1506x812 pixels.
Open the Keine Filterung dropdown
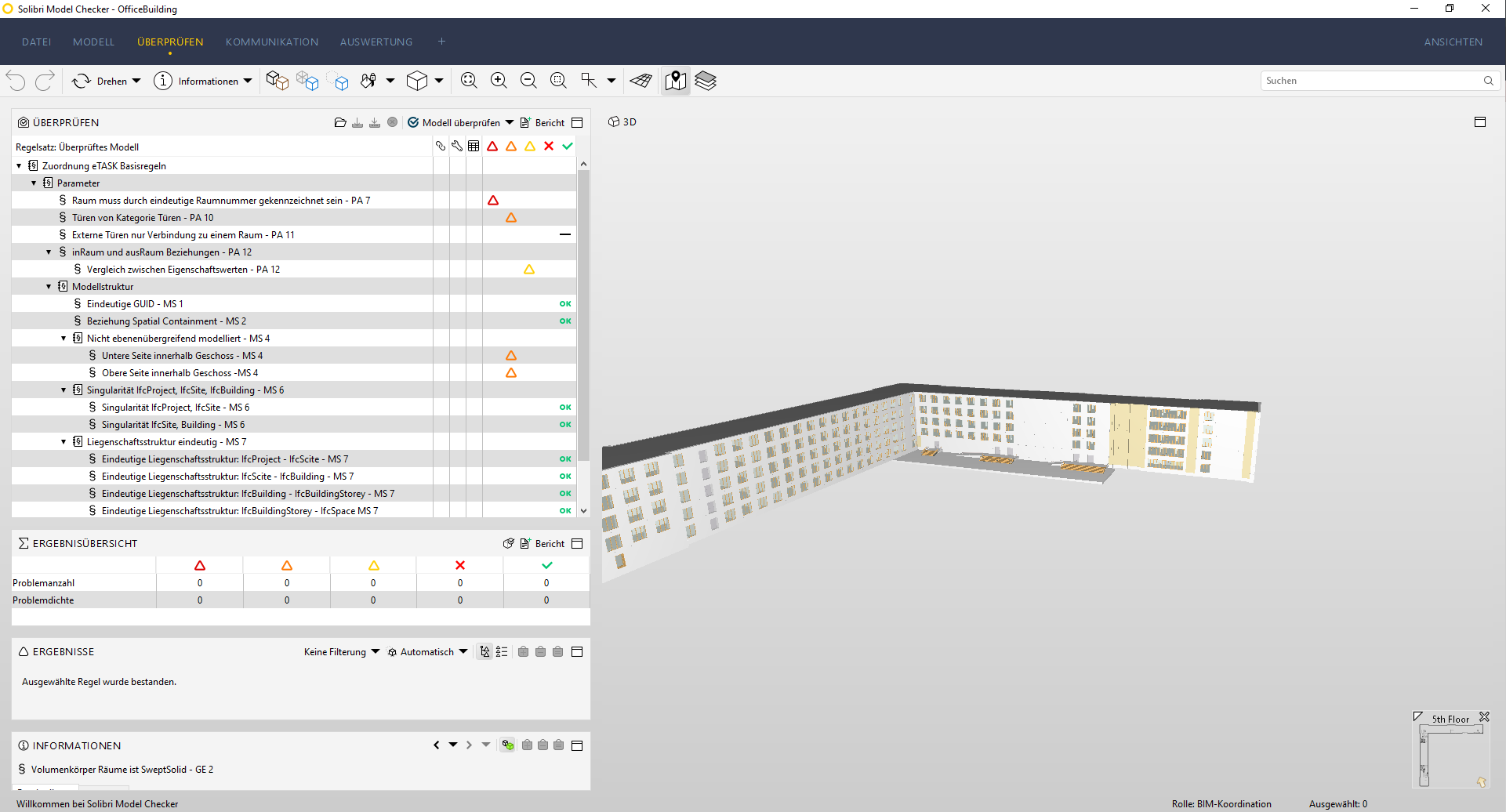tap(342, 651)
